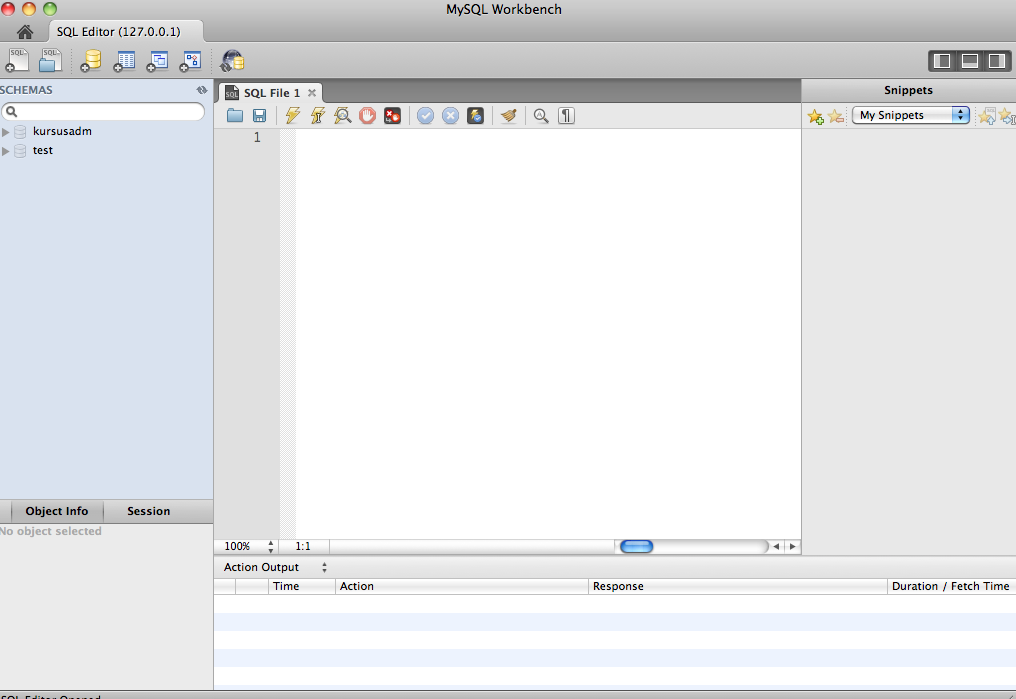
Task: Switch to the Object Info tab
Action: [57, 511]
